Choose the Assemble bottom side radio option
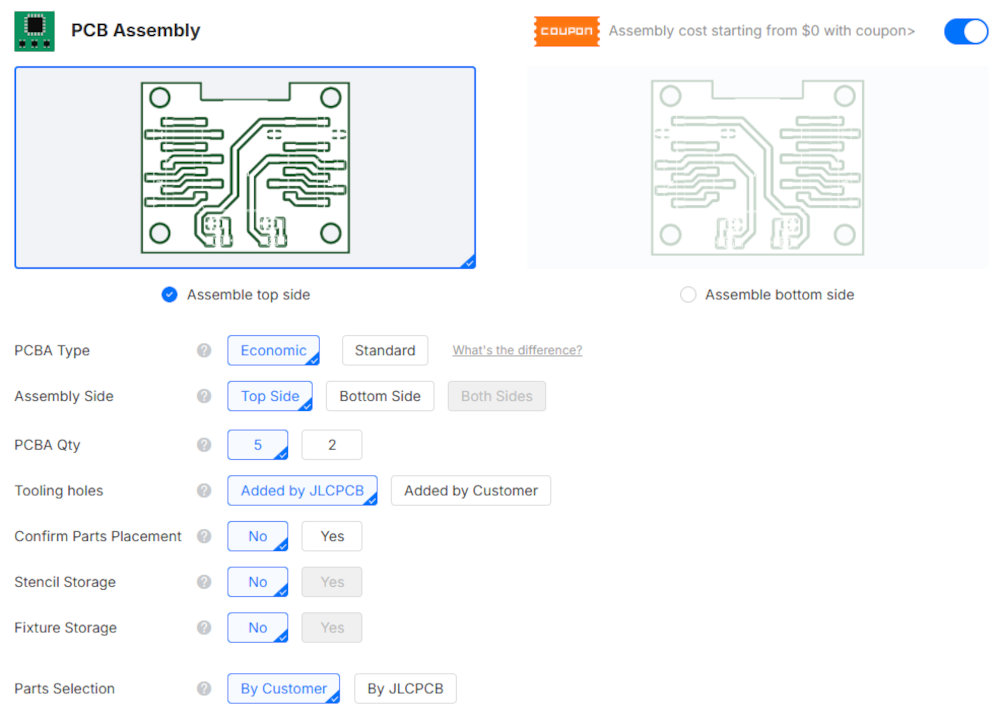This screenshot has width=1000, height=722. pos(688,295)
